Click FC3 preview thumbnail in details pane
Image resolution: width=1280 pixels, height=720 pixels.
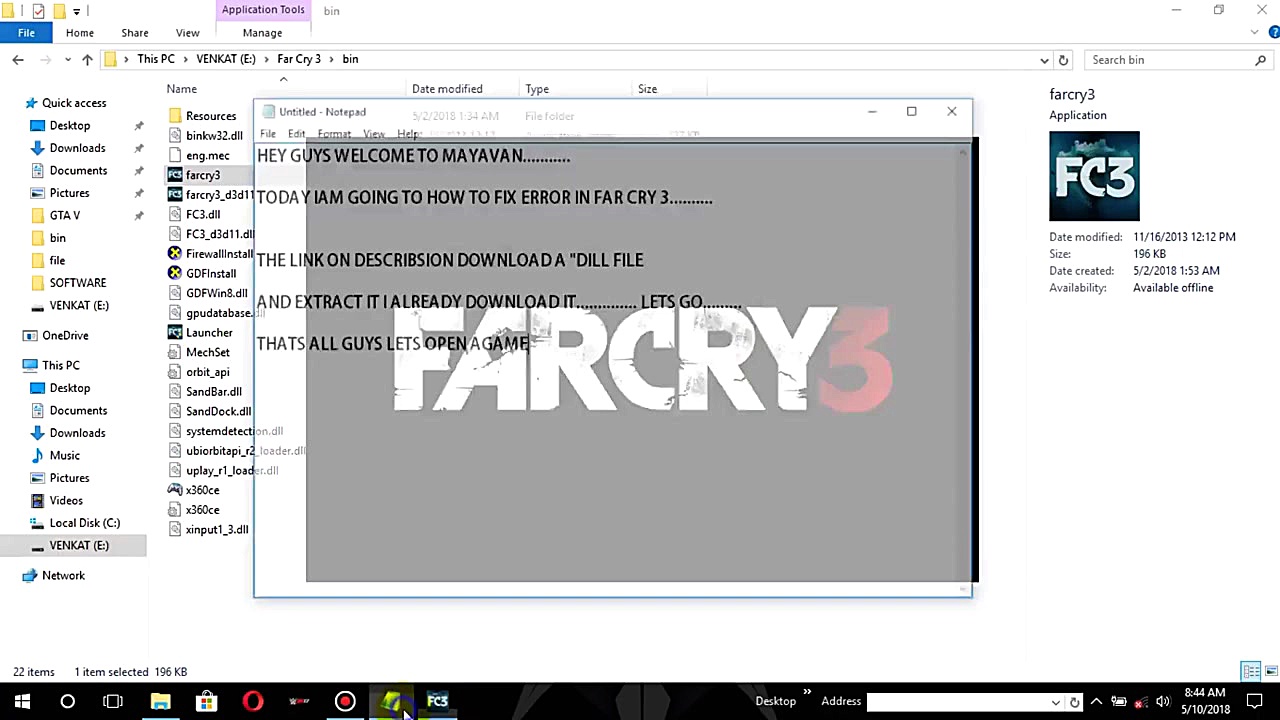pos(1094,176)
